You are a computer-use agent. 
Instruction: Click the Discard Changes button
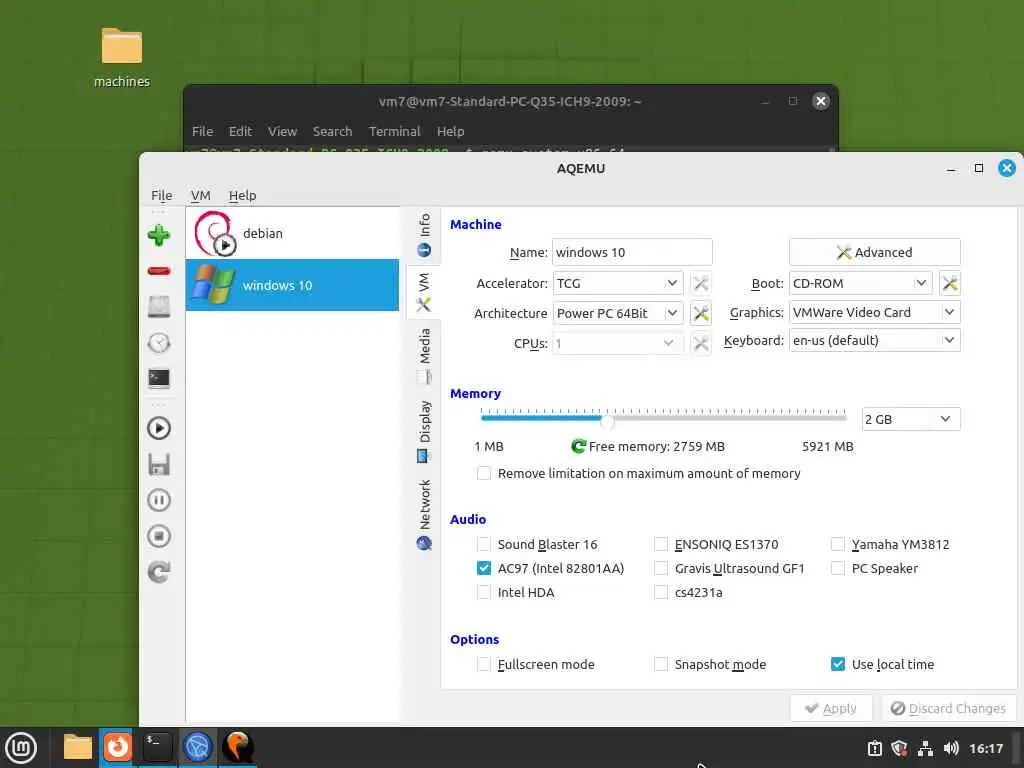(948, 709)
